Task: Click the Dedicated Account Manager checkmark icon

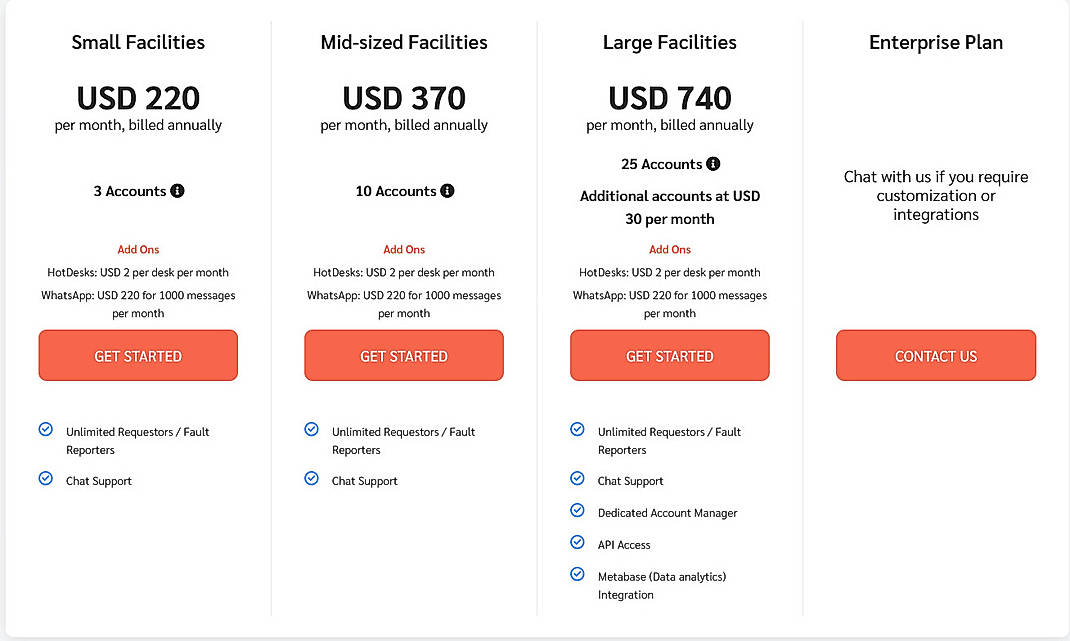Action: (x=577, y=510)
